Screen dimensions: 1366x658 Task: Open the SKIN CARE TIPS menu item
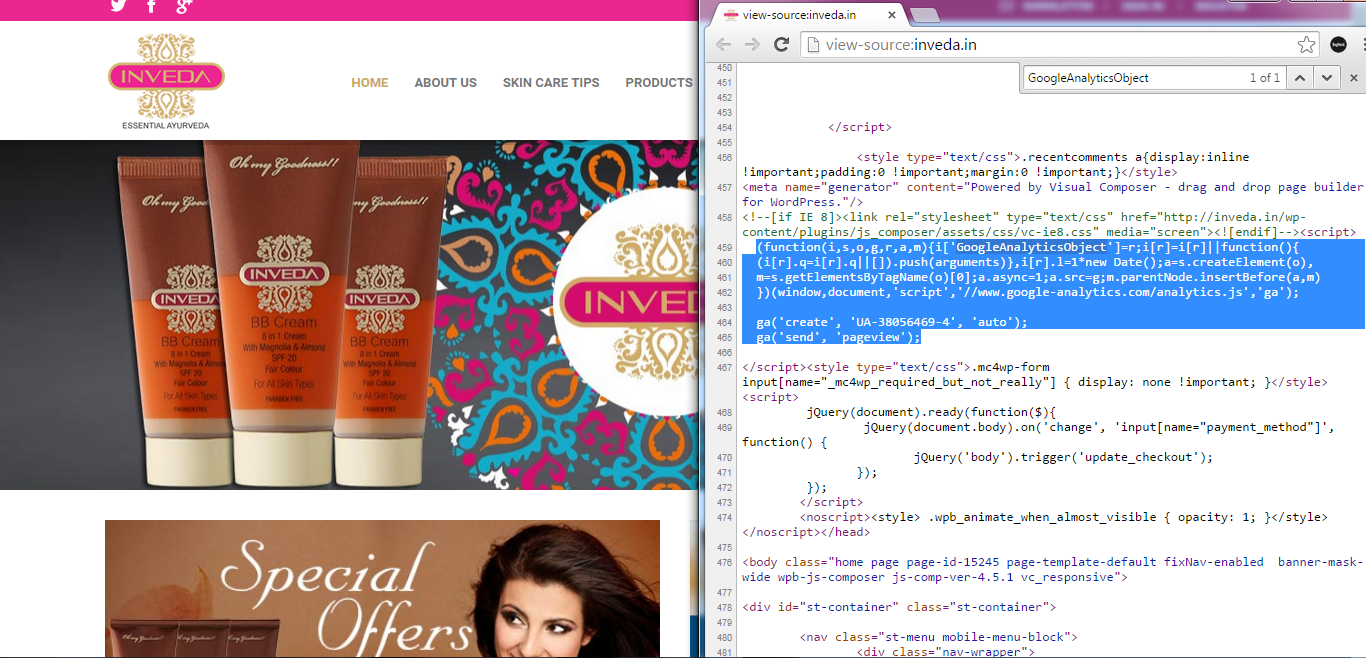point(551,83)
